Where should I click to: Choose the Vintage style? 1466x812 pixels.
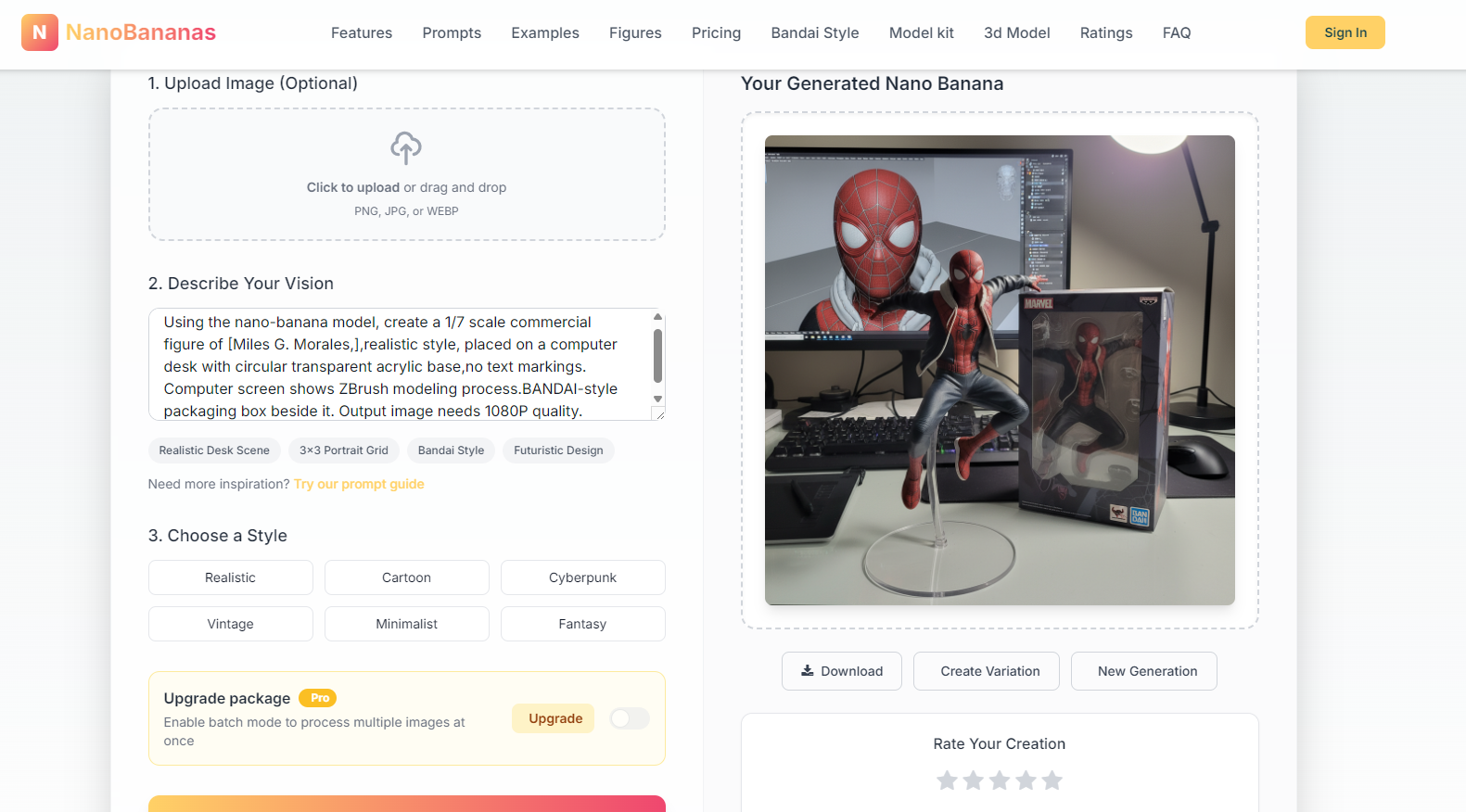click(x=231, y=624)
